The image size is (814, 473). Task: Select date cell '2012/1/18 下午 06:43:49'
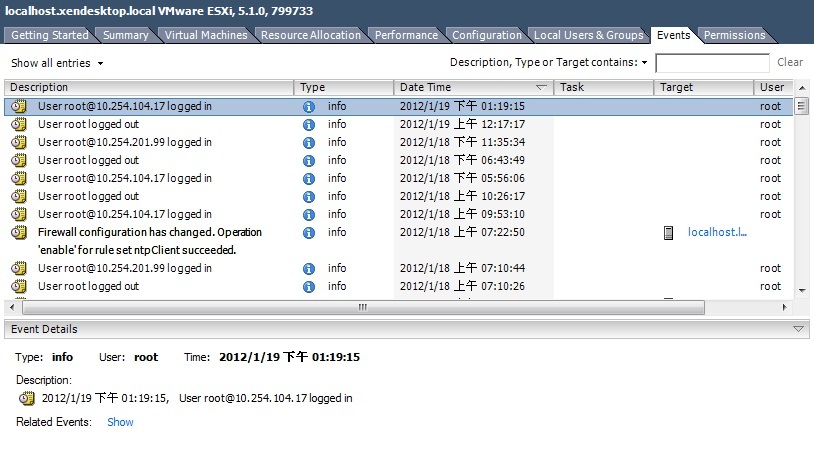pyautogui.click(x=462, y=160)
